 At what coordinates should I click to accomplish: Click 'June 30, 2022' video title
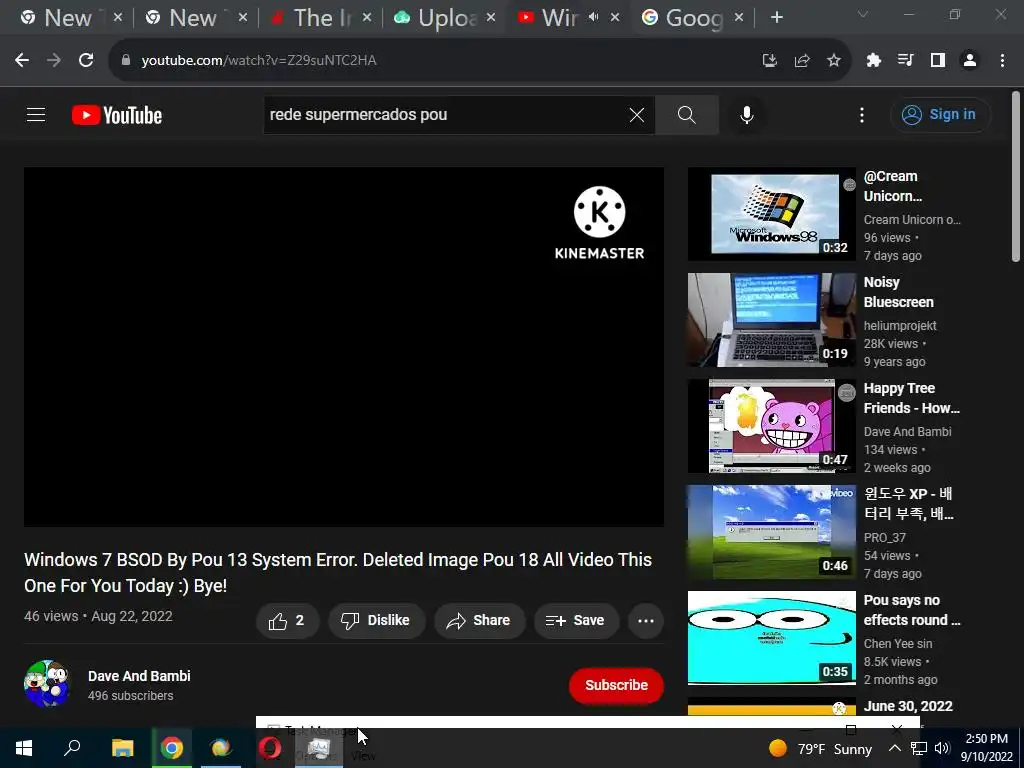[x=908, y=706]
